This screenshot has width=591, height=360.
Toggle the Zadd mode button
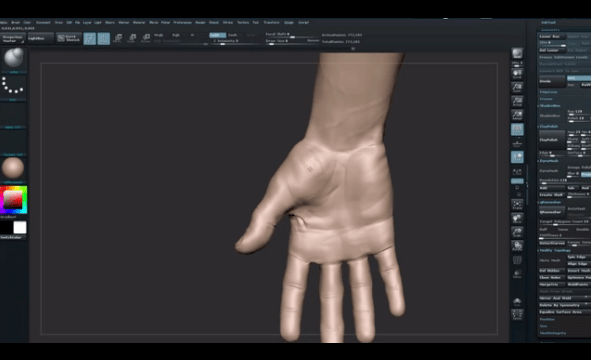[217, 35]
